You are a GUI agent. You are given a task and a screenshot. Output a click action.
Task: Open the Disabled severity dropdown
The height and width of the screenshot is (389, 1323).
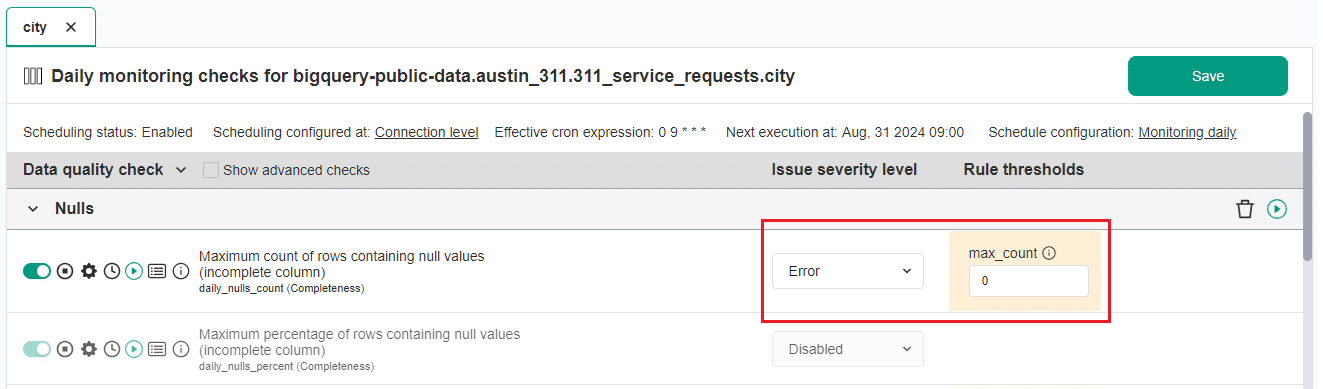coord(848,349)
